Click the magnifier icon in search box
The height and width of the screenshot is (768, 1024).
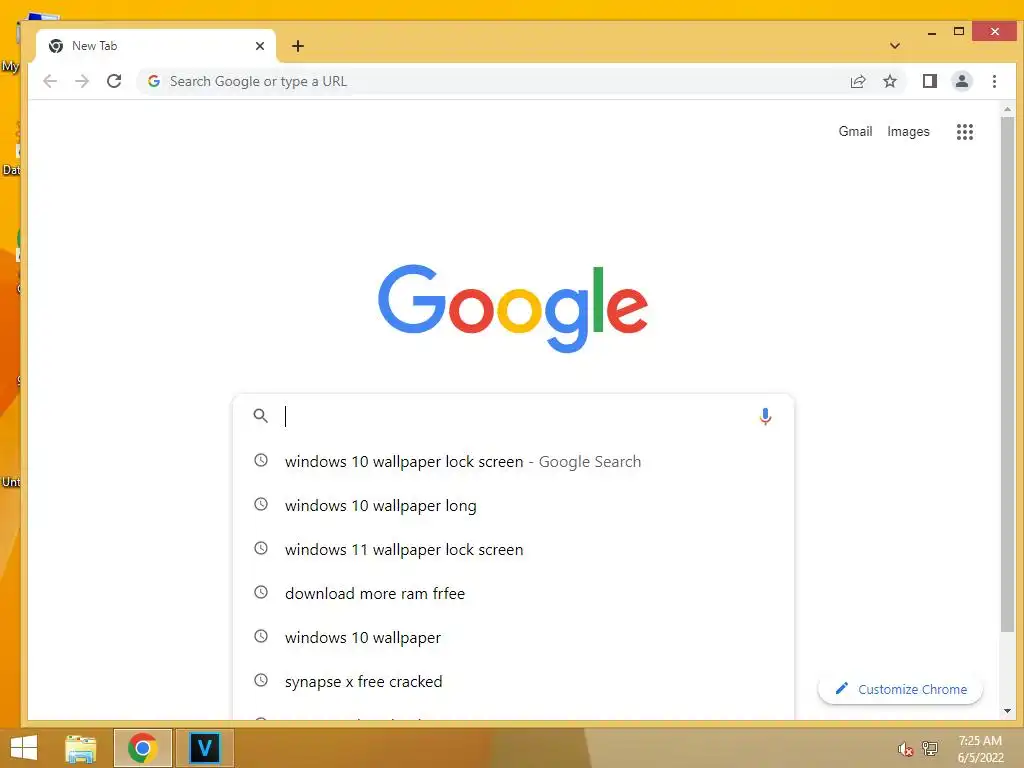point(261,416)
